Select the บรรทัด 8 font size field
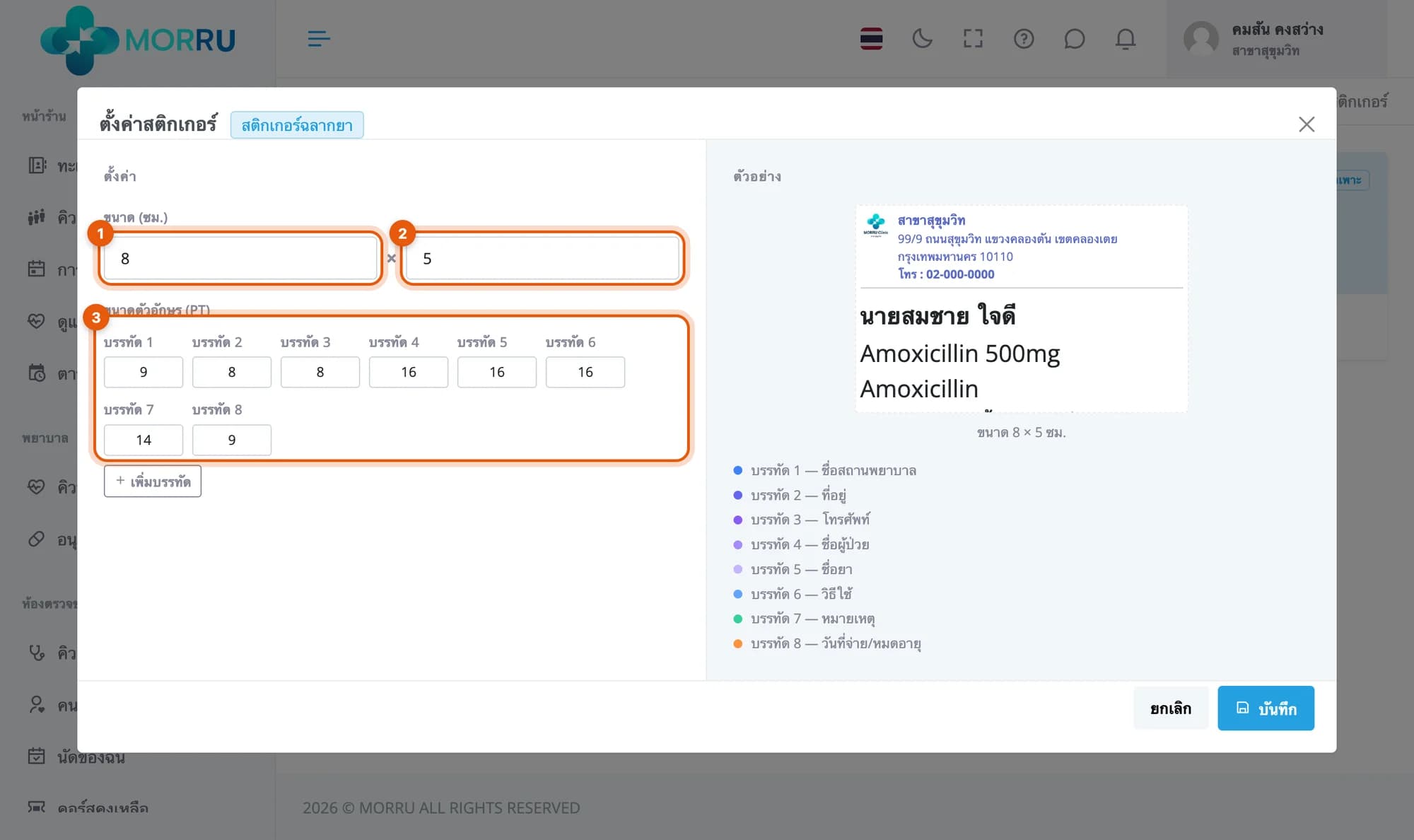This screenshot has width=1414, height=840. click(232, 440)
